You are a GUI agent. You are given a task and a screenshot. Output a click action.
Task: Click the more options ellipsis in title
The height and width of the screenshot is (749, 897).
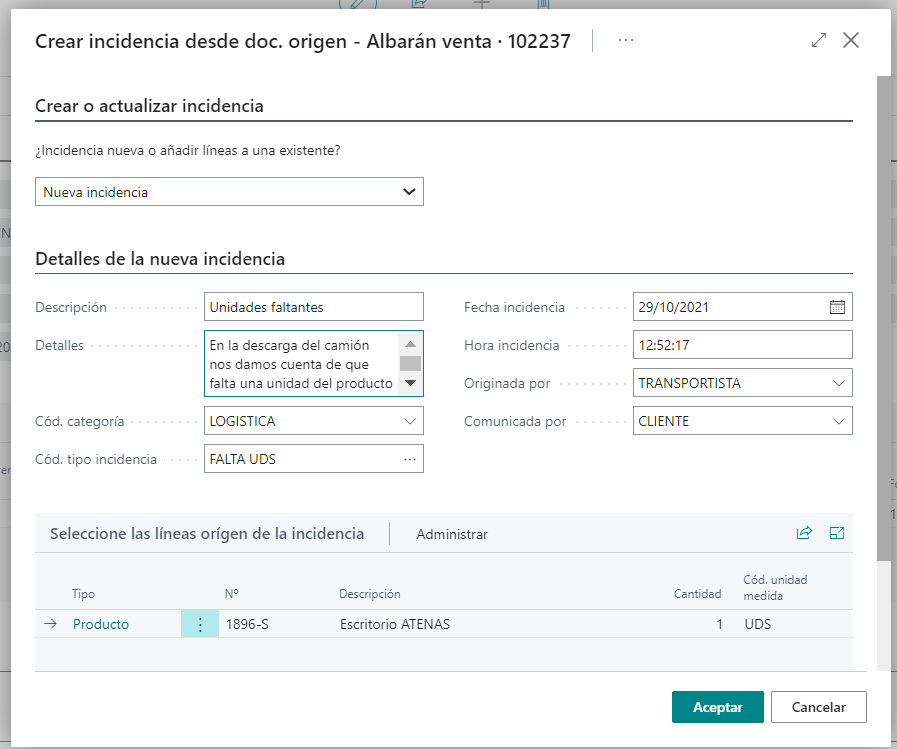pos(626,40)
